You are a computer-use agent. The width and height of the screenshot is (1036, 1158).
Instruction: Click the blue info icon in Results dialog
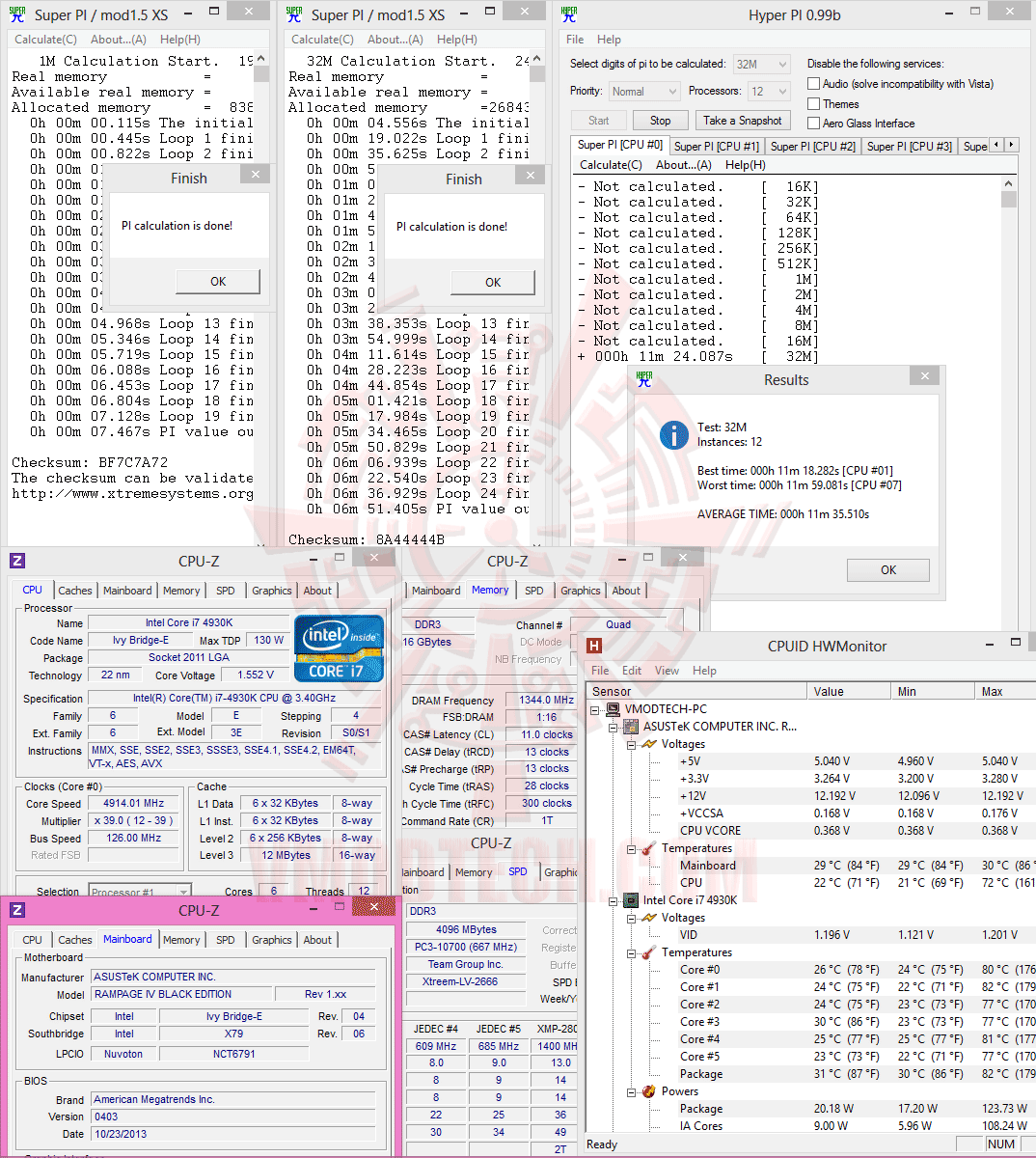point(673,434)
